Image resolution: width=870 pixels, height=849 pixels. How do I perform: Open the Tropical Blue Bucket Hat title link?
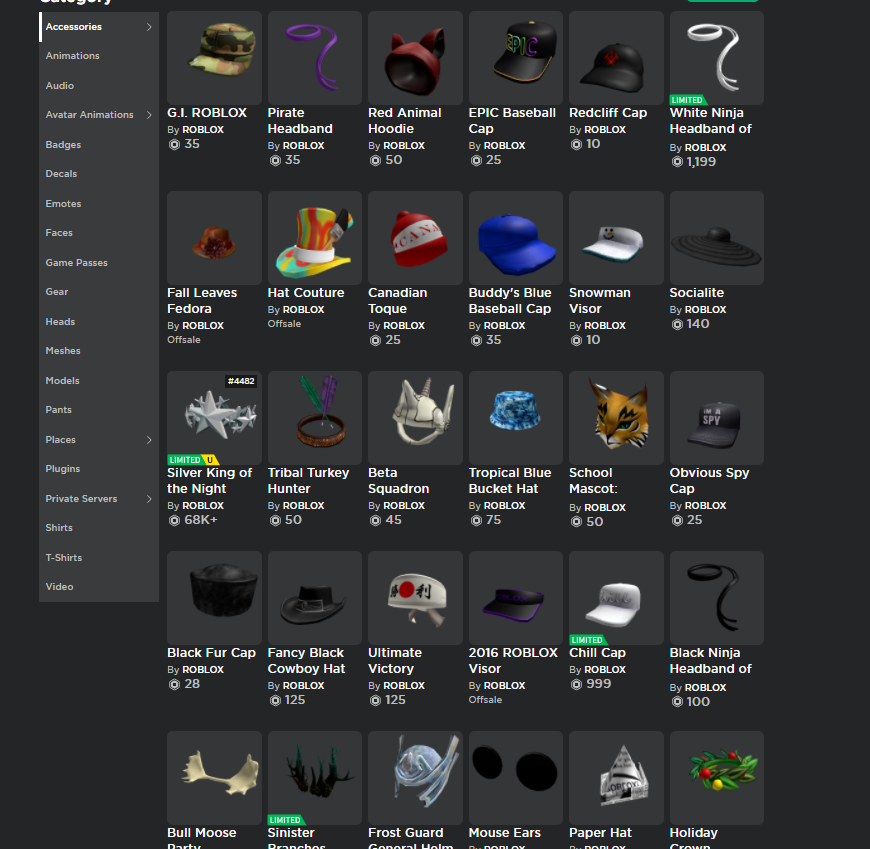pos(510,481)
